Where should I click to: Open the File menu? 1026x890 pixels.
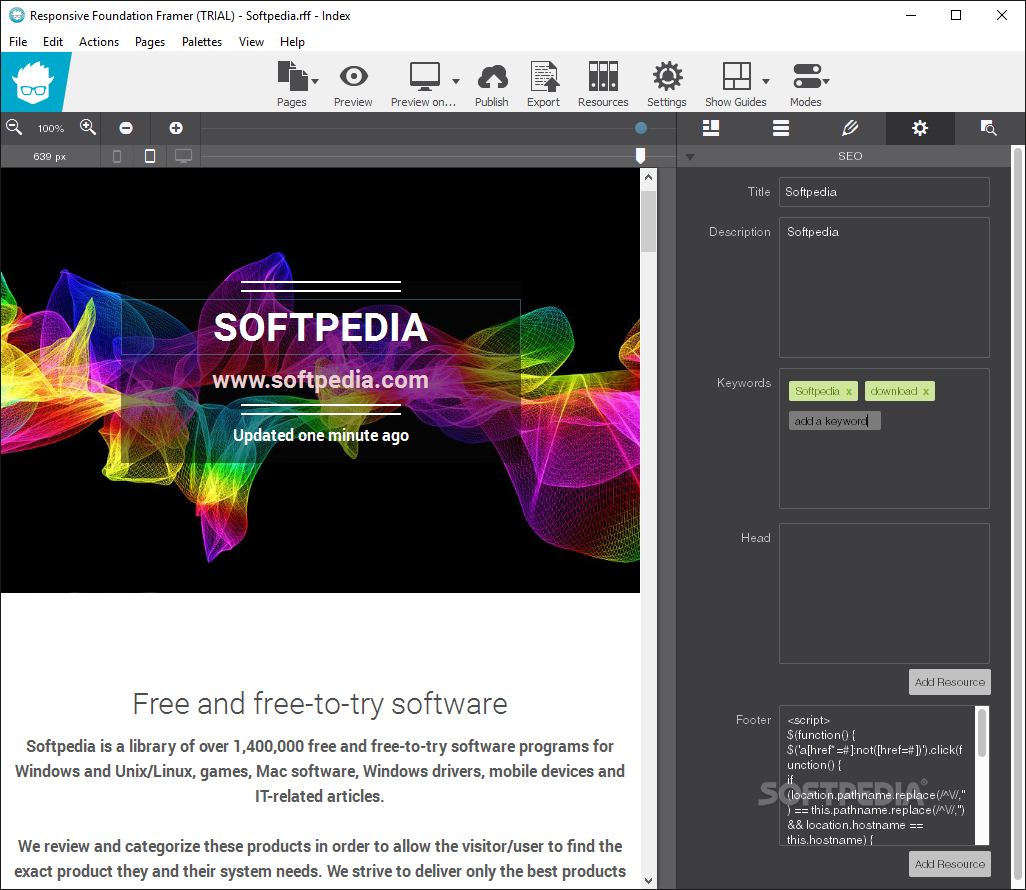tap(18, 42)
